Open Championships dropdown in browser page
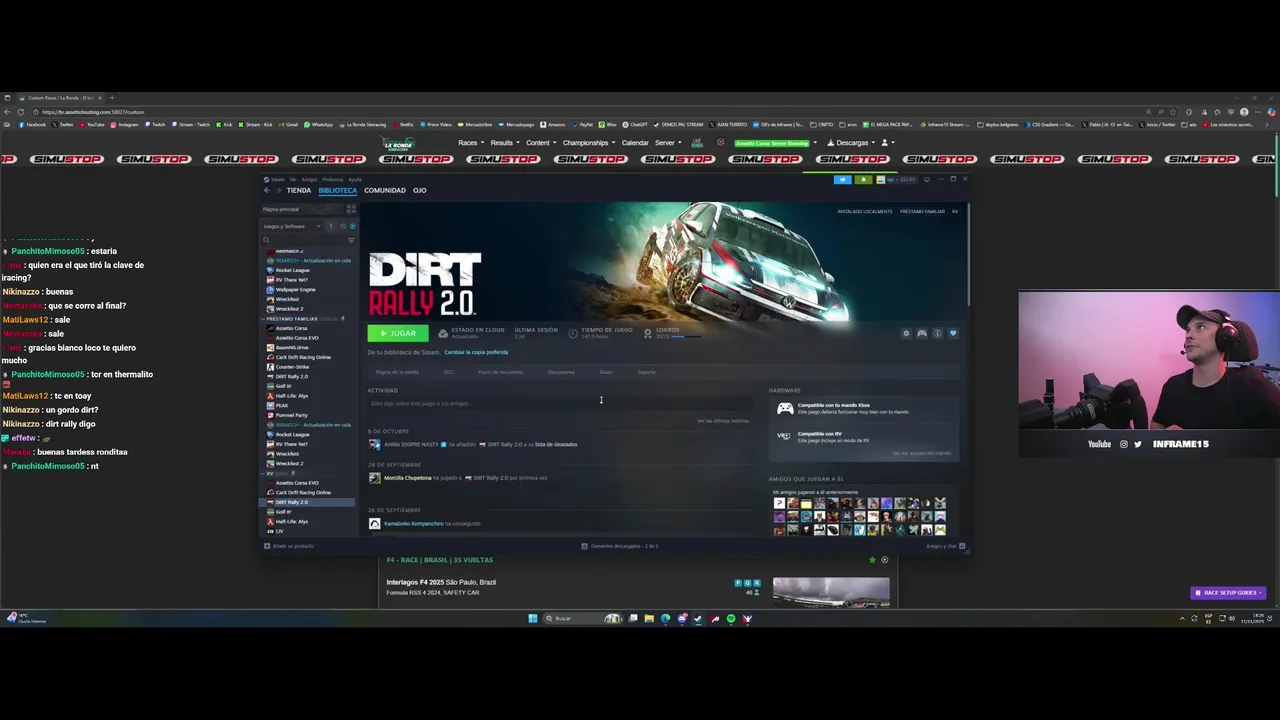Screen dimensions: 1280x720 pyautogui.click(x=588, y=143)
